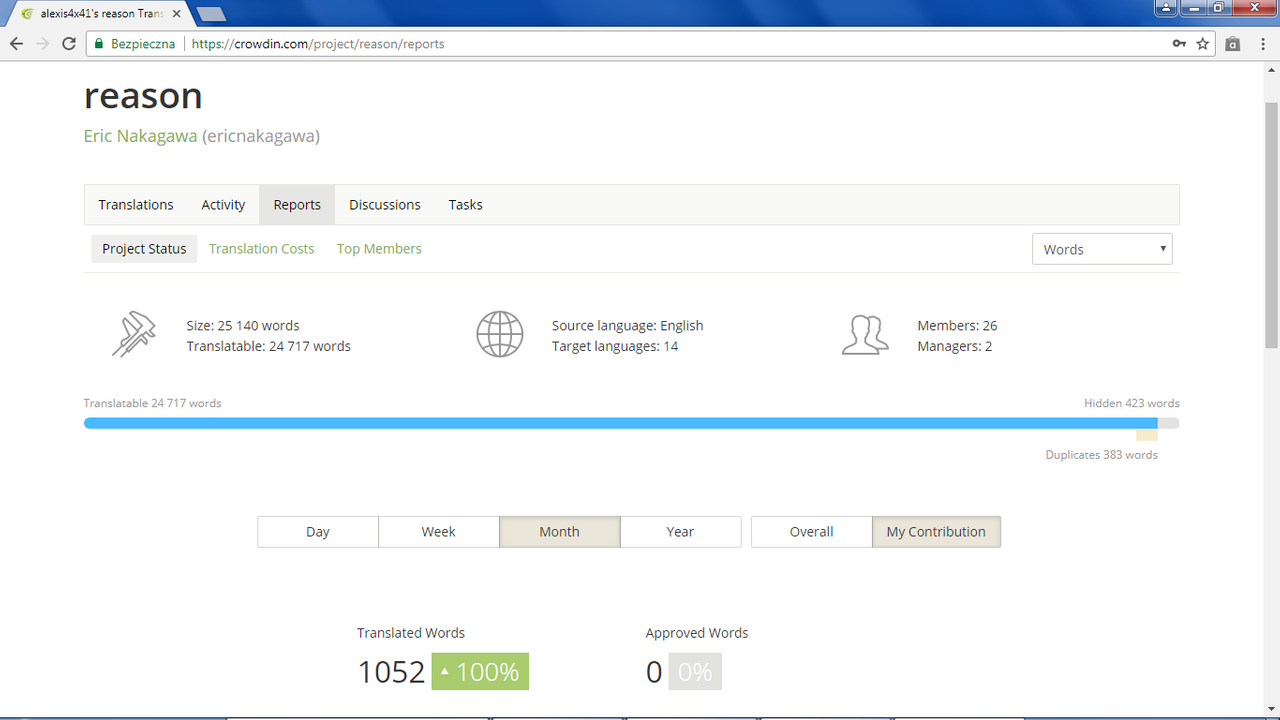1280x720 pixels.
Task: Click the green 100% change badge
Action: [480, 672]
